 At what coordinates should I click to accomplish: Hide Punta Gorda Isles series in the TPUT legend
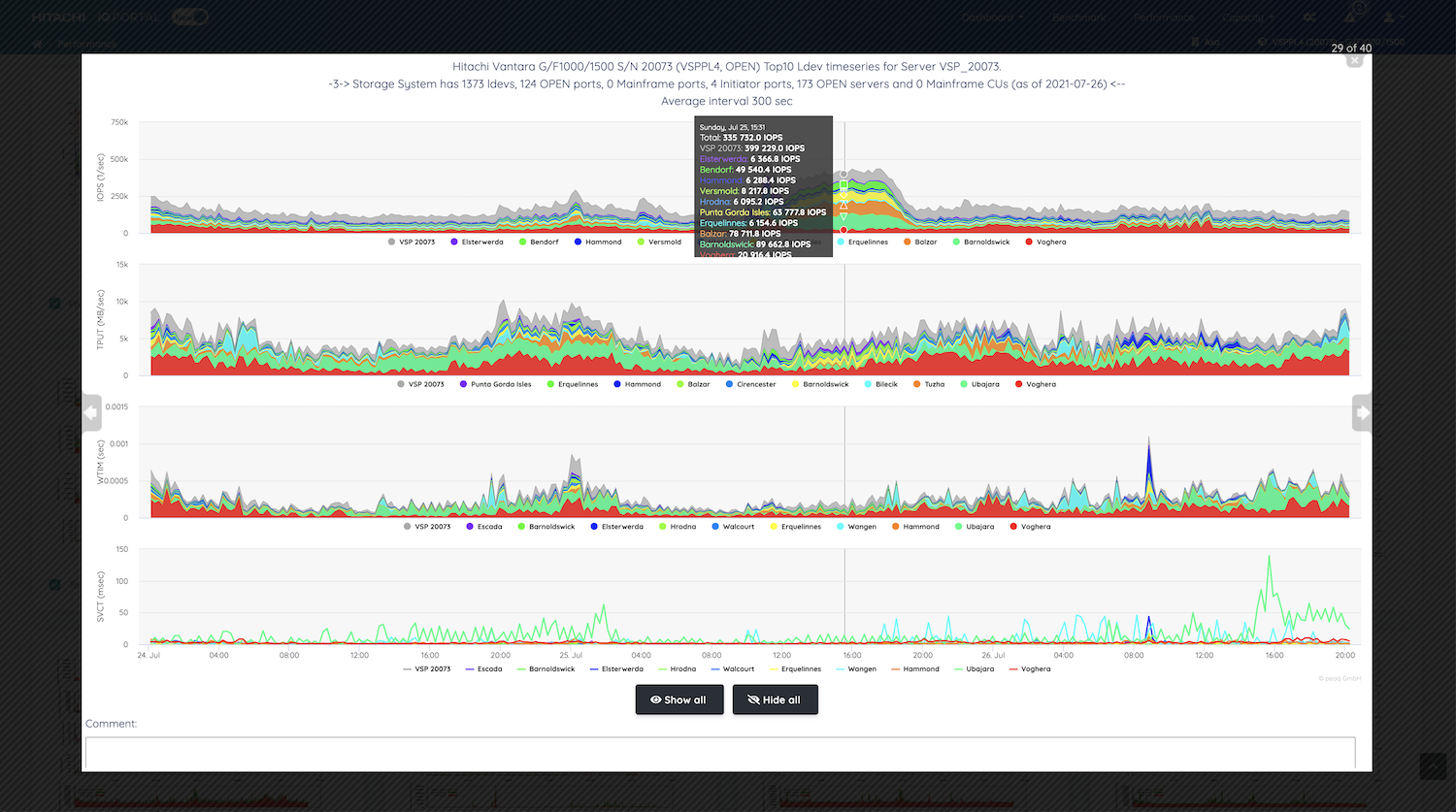pos(495,384)
